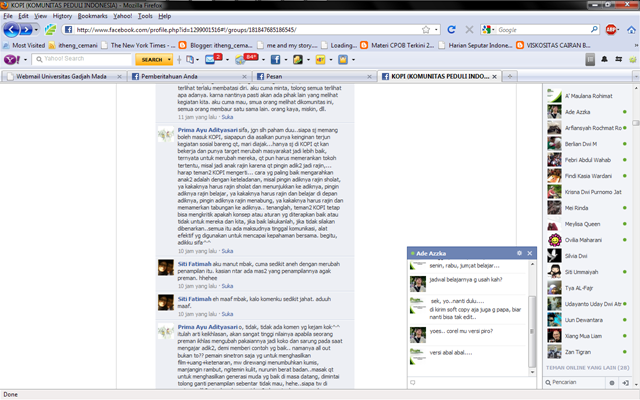Open Ade Azzka chat options gear icon
The height and width of the screenshot is (400, 640).
click(519, 253)
